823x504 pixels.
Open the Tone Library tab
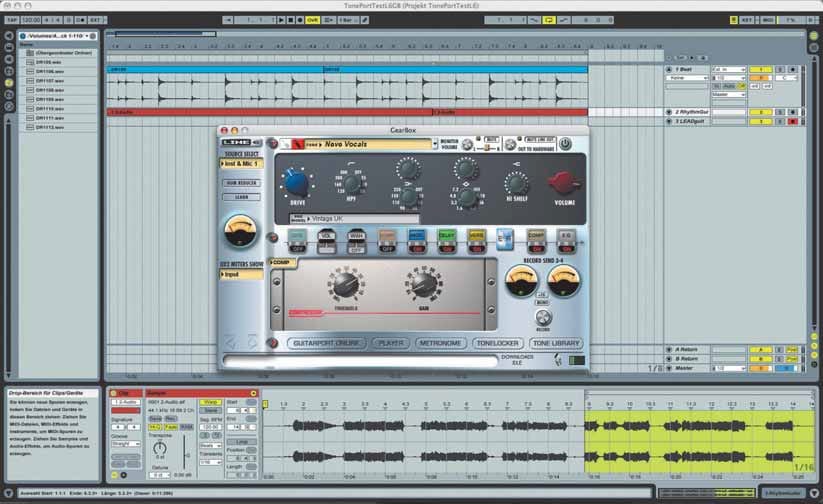pos(556,343)
